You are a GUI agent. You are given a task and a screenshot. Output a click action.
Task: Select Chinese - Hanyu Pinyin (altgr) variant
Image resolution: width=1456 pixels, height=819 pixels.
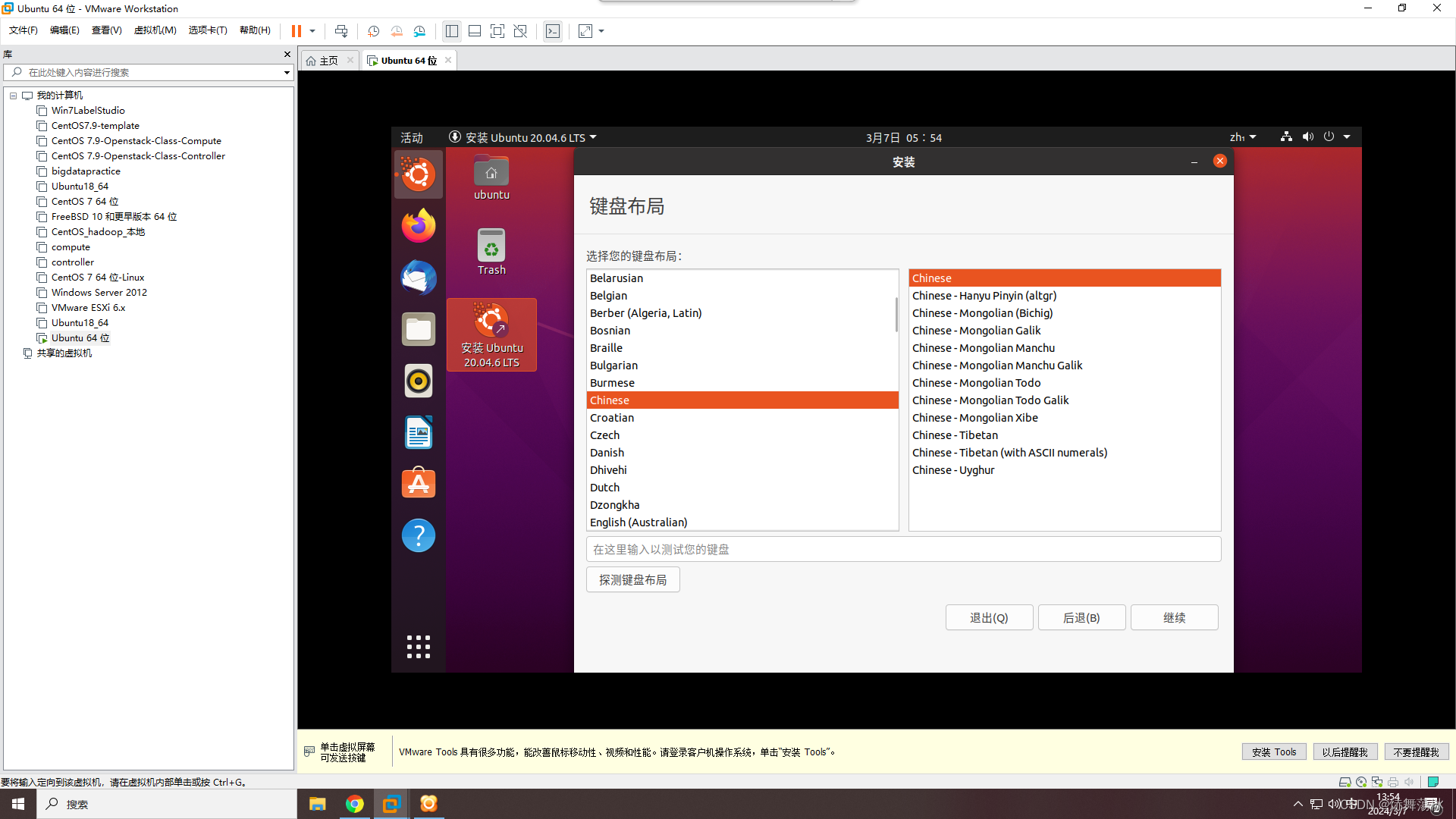(x=1065, y=296)
